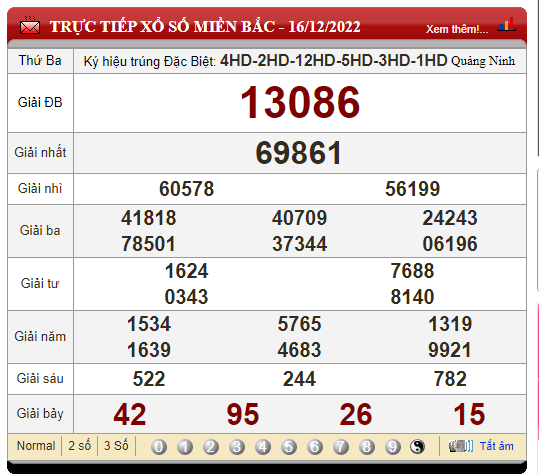Click the envelope mail icon in header

pos(30,25)
